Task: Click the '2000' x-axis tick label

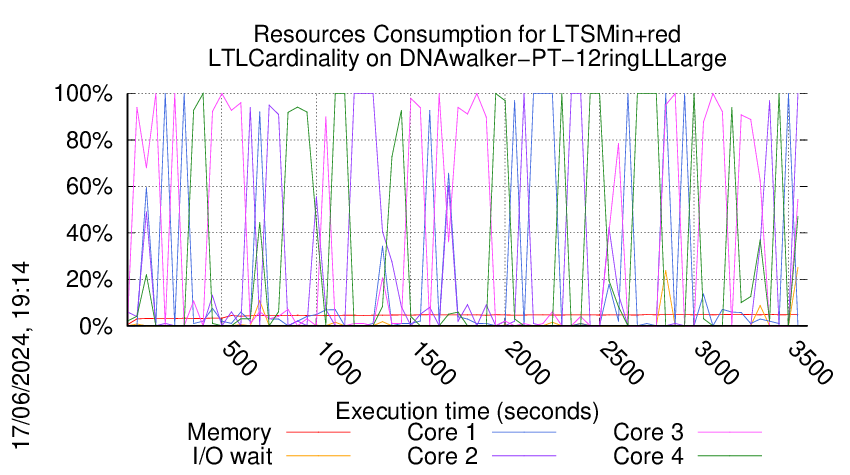Action: [x=527, y=363]
